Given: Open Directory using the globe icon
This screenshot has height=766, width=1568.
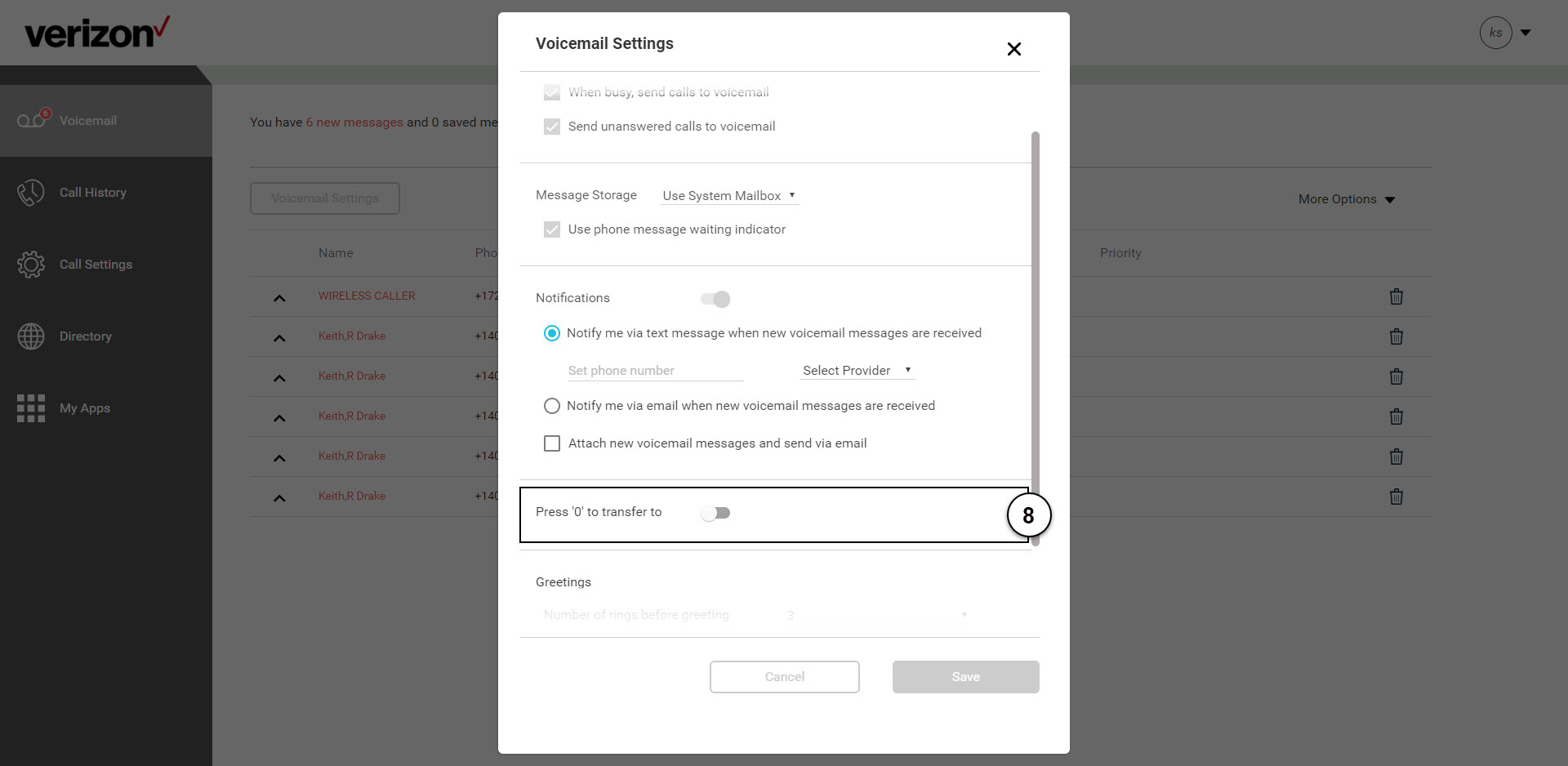Looking at the screenshot, I should click(x=31, y=336).
